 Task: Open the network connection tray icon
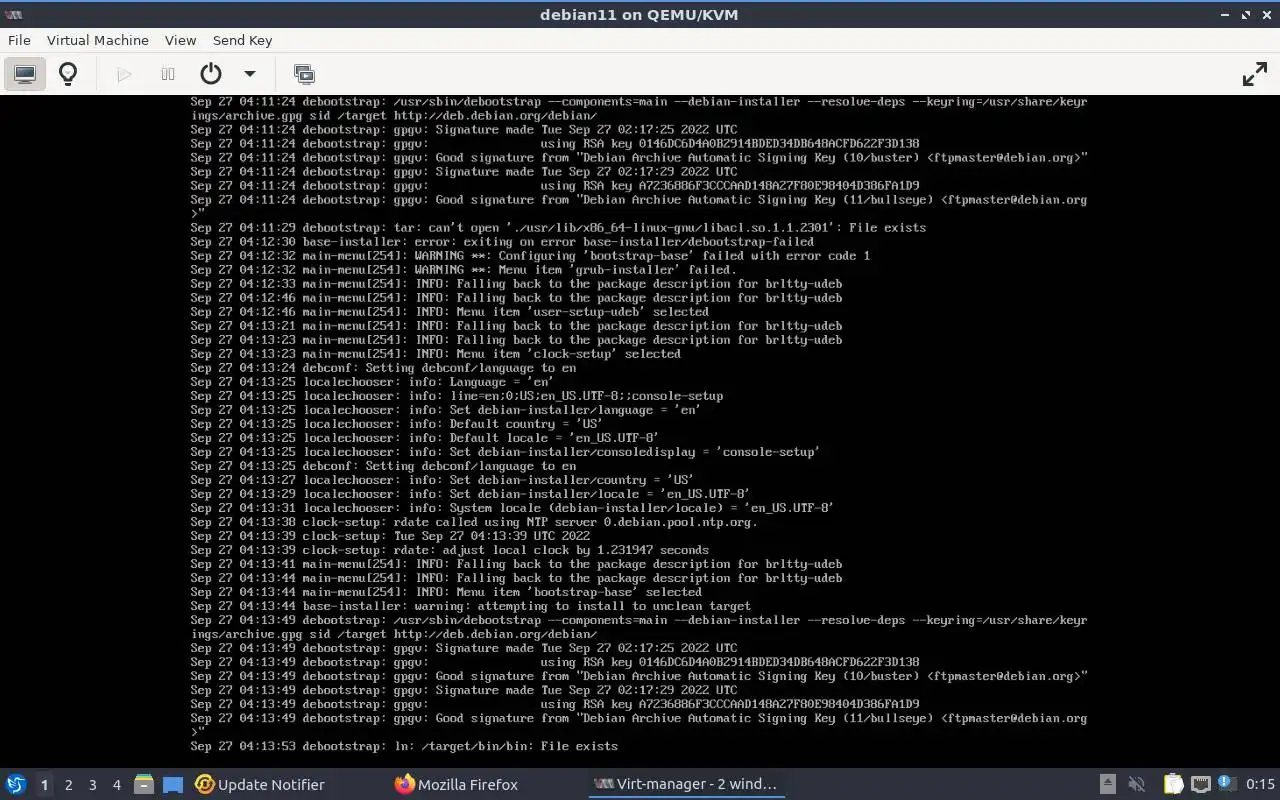tap(1201, 784)
